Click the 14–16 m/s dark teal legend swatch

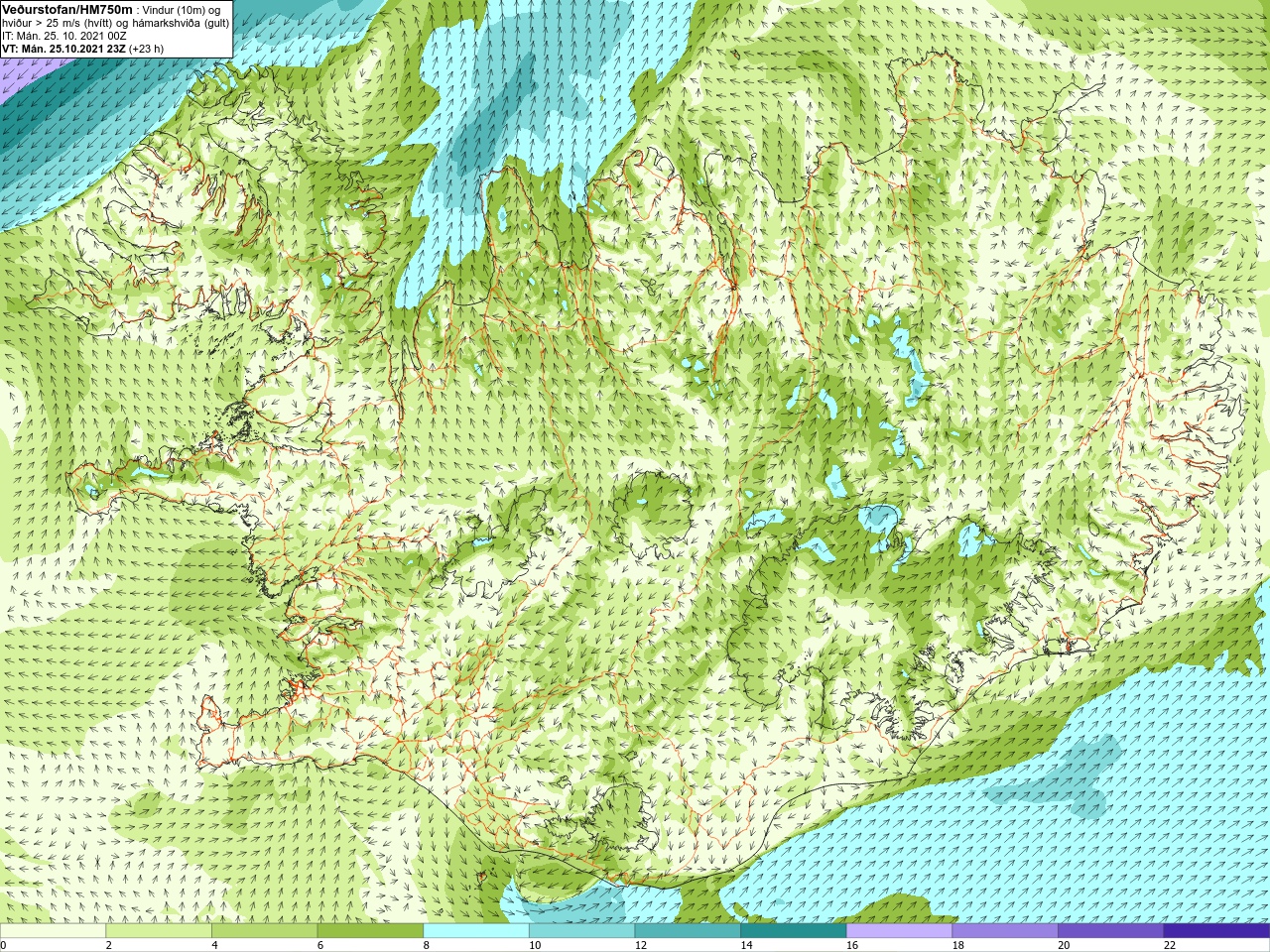[793, 931]
